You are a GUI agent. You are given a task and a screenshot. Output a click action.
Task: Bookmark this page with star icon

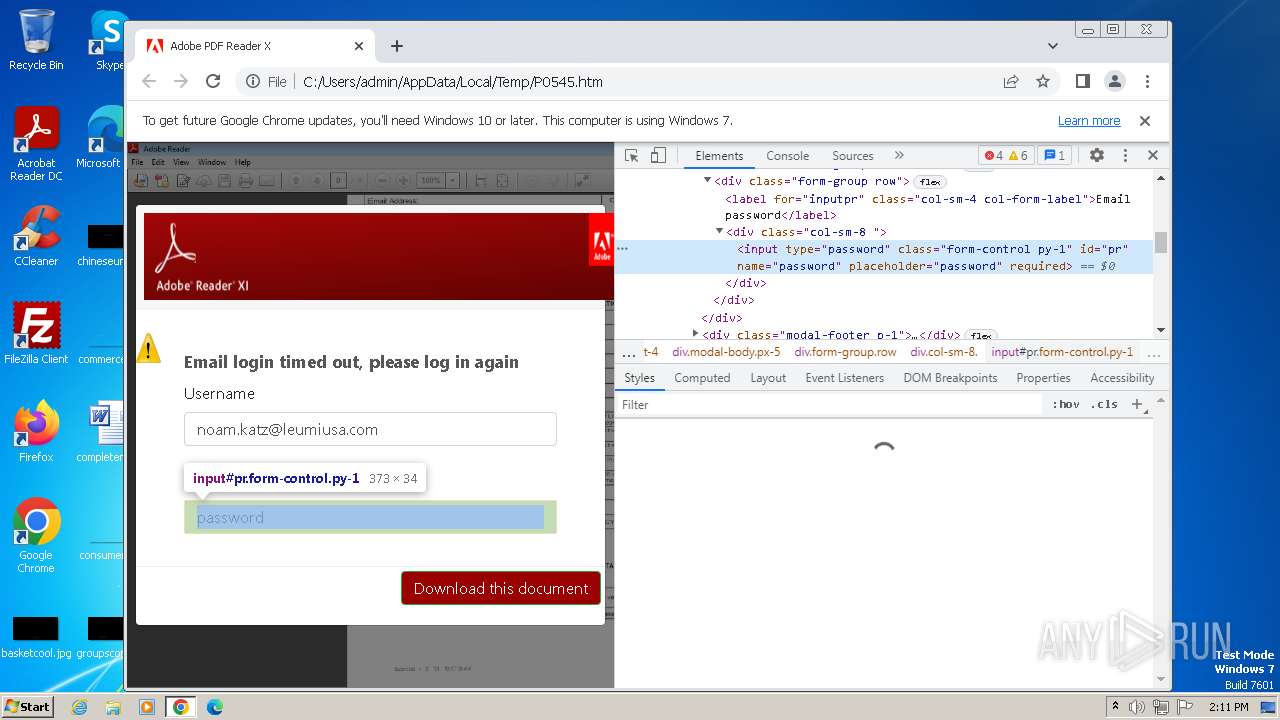click(x=1043, y=82)
